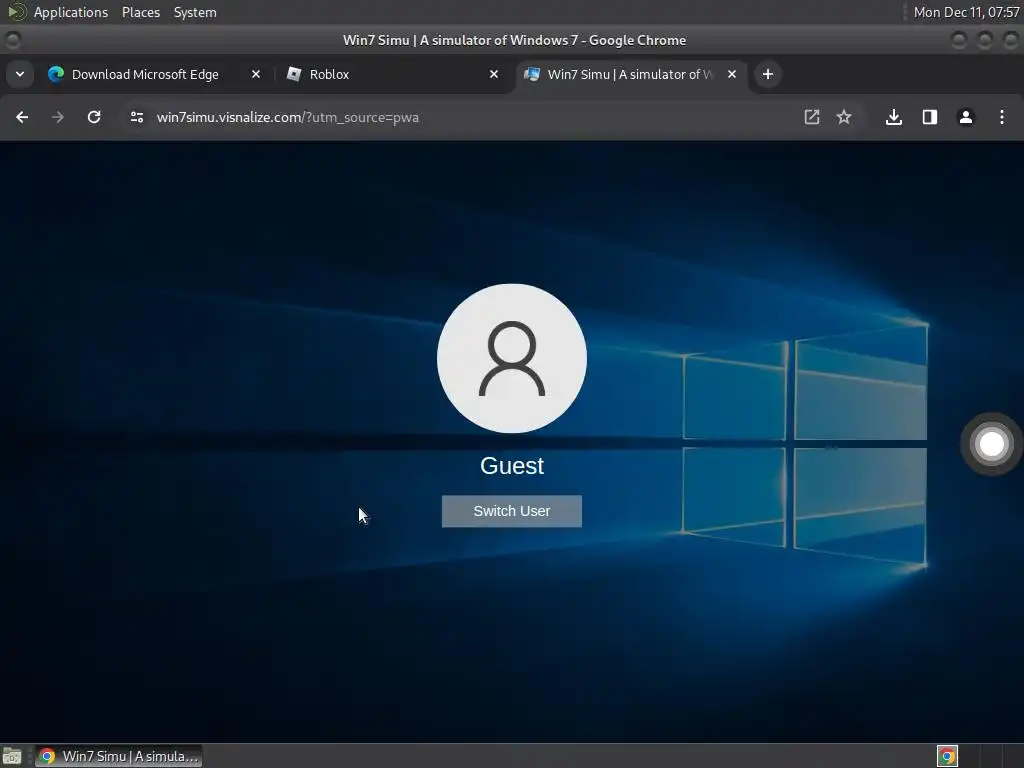Open the Chrome profile menu
Screen dimensions: 1024x768
click(x=965, y=117)
